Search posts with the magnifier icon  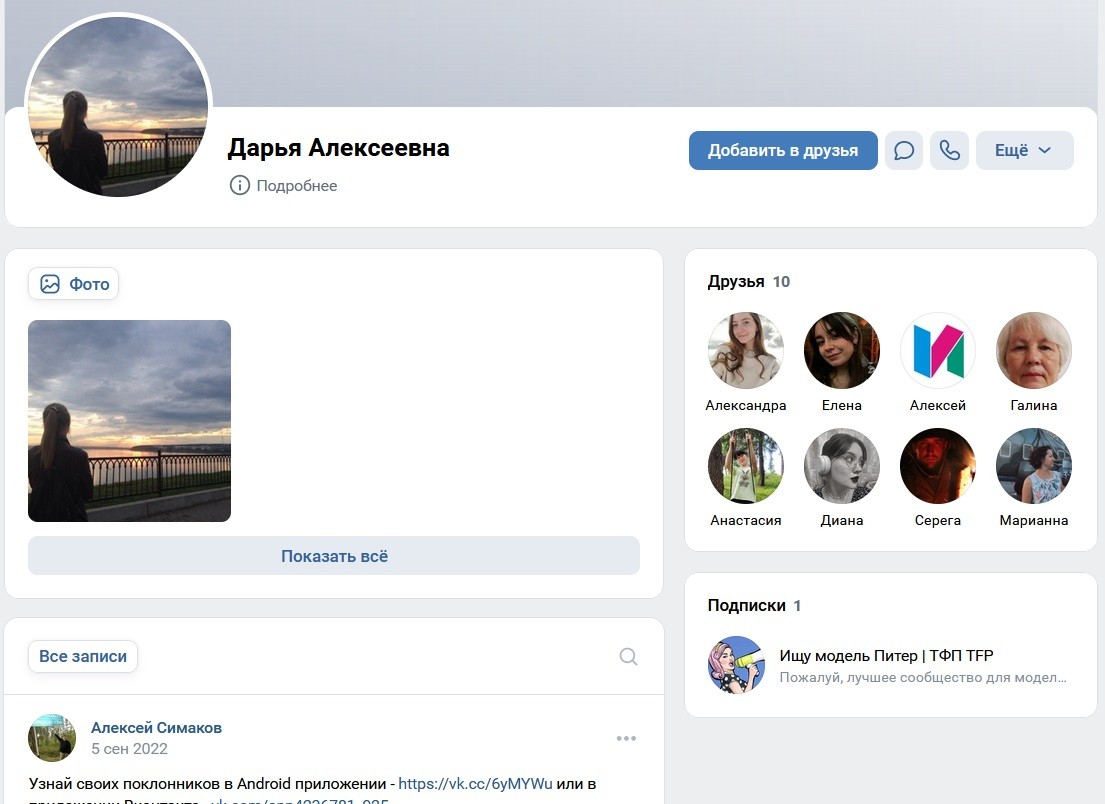click(x=628, y=657)
